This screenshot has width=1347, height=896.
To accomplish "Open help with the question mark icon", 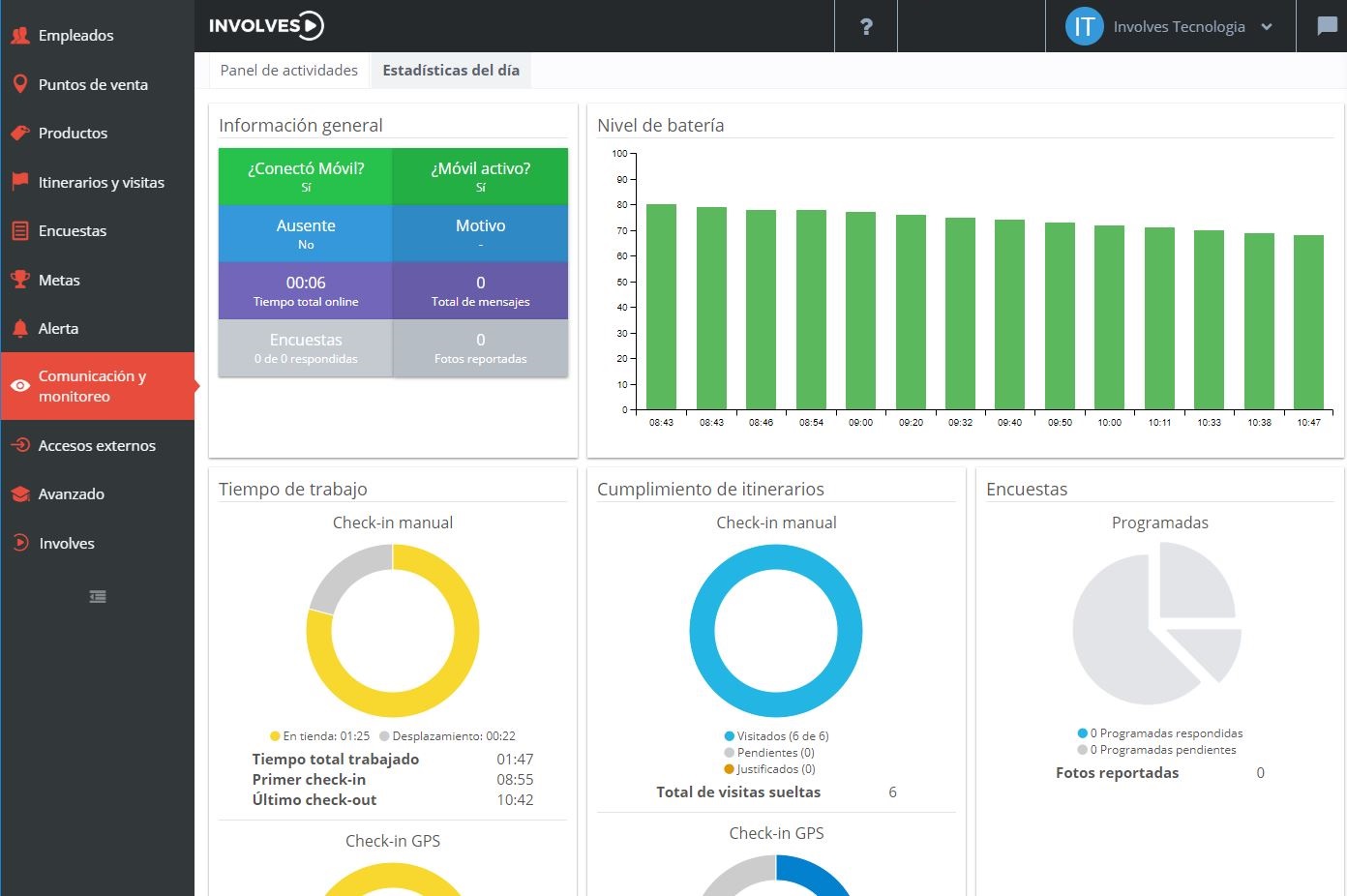I will click(x=866, y=26).
